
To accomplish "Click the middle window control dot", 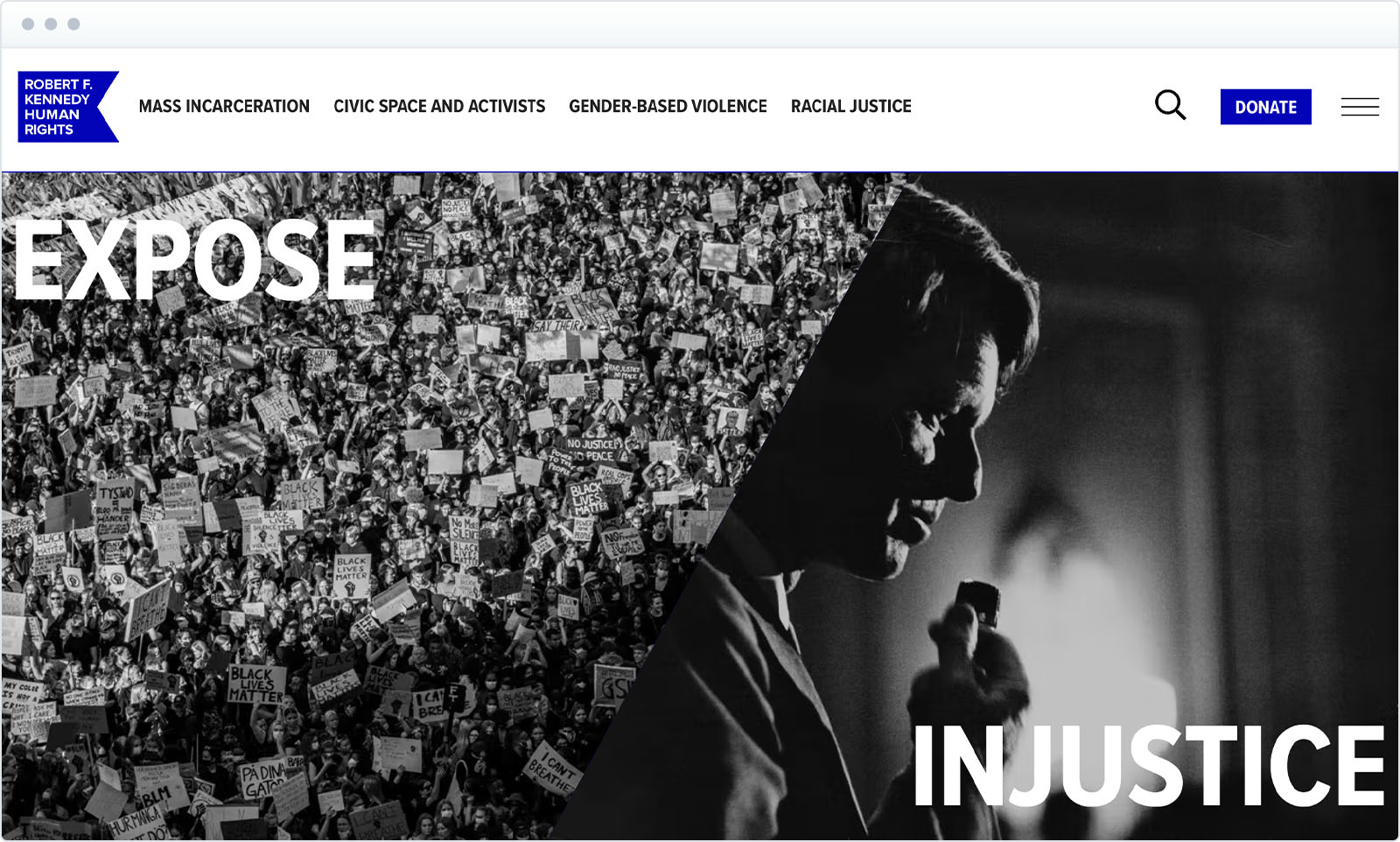I will pyautogui.click(x=51, y=24).
